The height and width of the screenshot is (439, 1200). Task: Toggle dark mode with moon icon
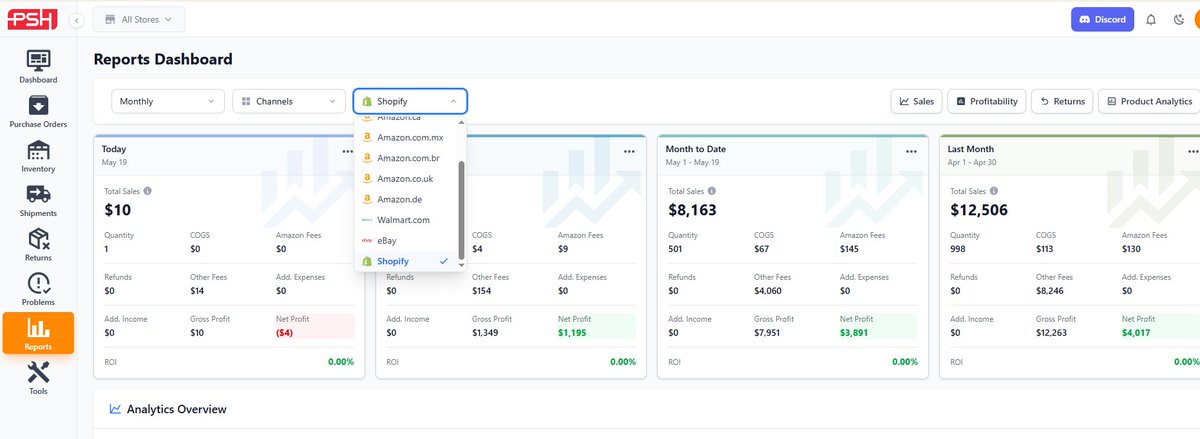pyautogui.click(x=1179, y=19)
